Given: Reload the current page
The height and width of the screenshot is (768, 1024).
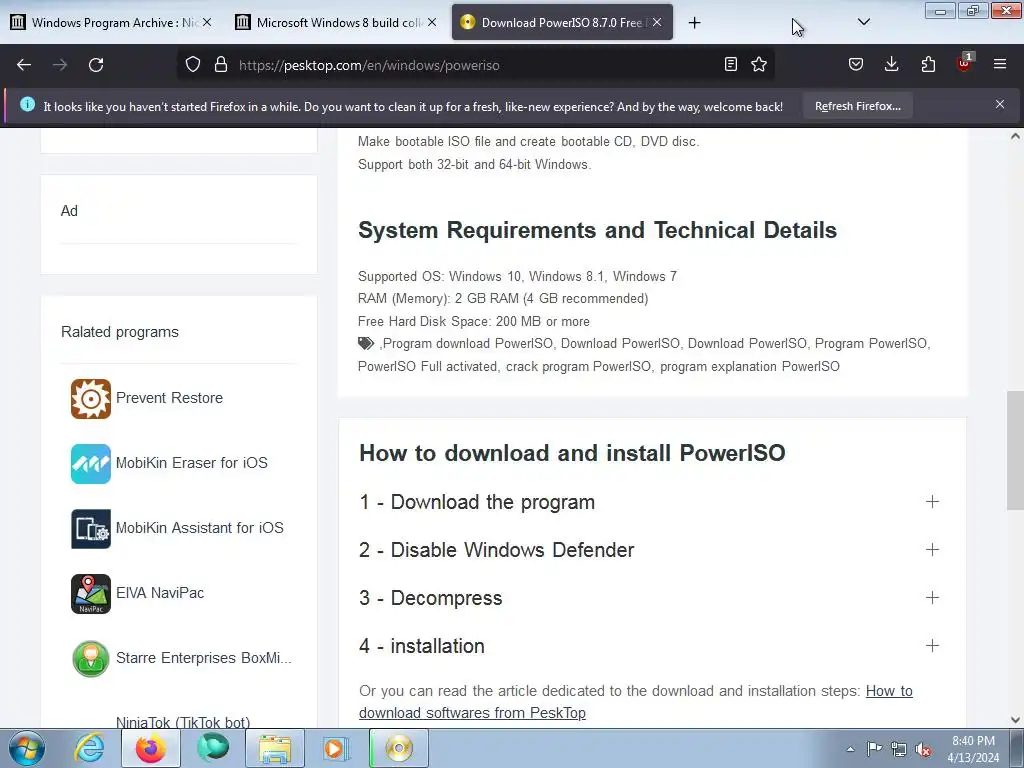Looking at the screenshot, I should coord(96,65).
